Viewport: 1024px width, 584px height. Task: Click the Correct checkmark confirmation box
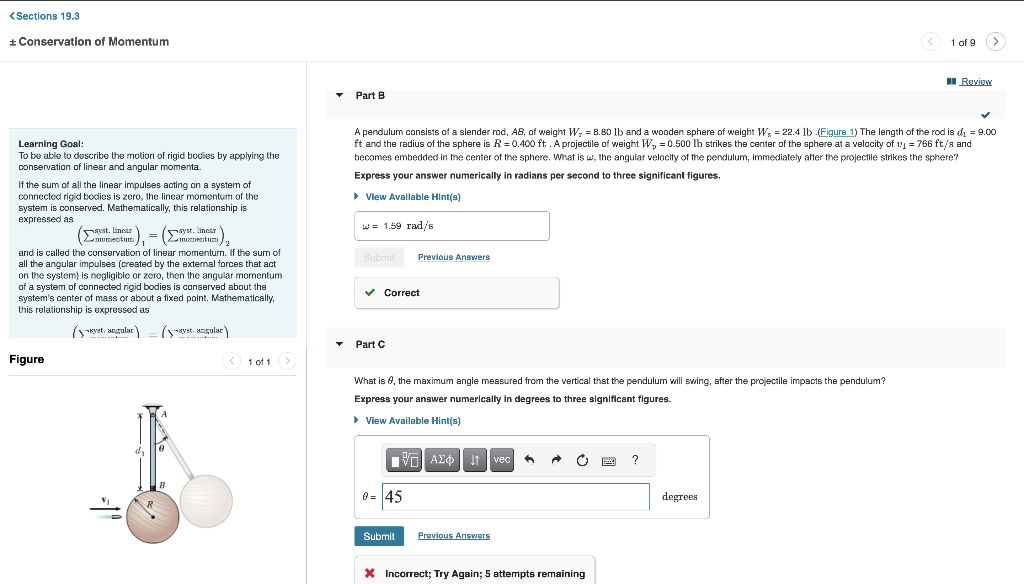click(x=457, y=292)
